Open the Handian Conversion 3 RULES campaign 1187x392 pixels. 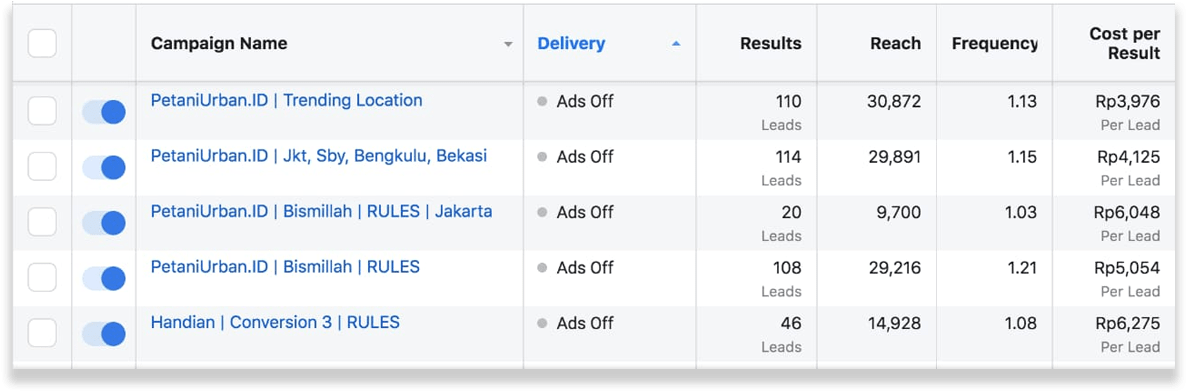pos(276,322)
